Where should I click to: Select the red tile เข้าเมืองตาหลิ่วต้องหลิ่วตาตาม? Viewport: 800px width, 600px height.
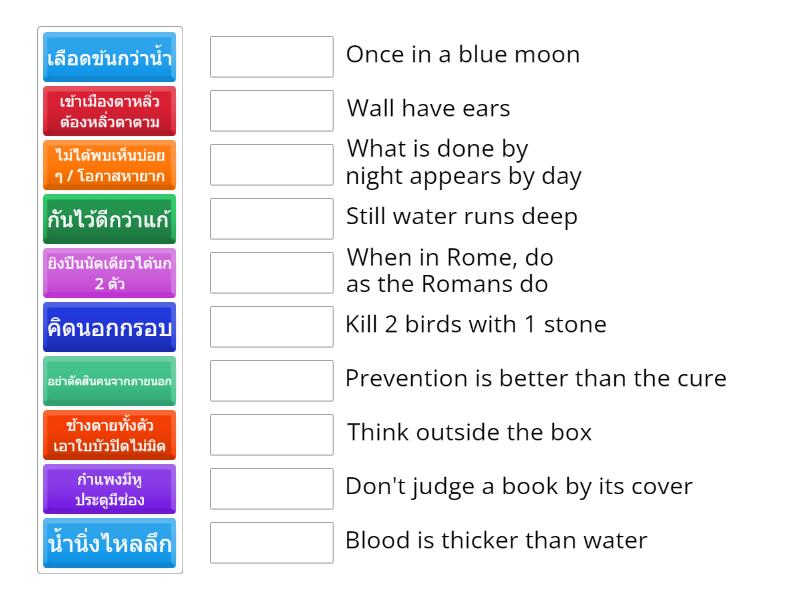click(110, 111)
